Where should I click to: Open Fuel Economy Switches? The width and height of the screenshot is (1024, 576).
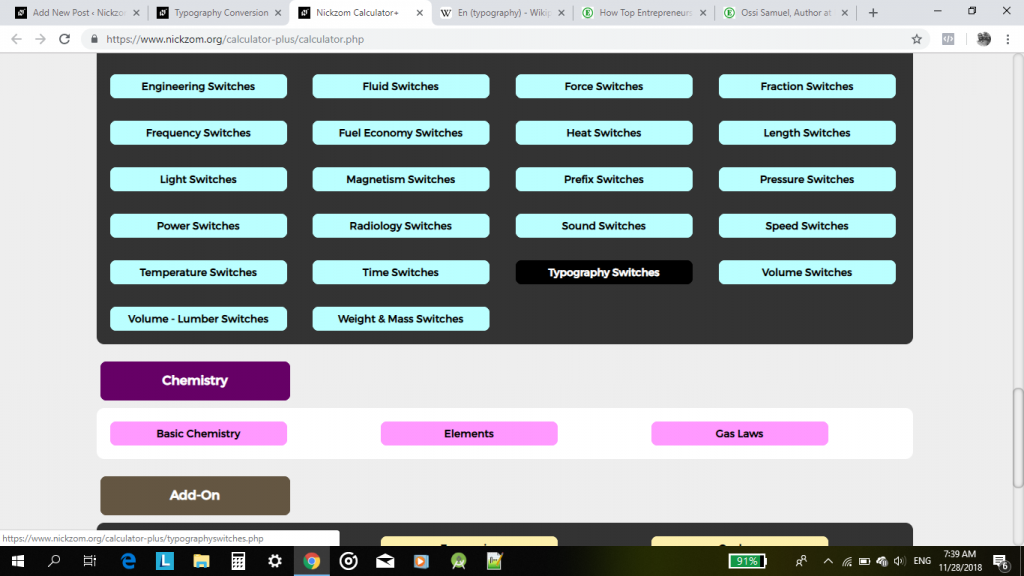point(400,133)
